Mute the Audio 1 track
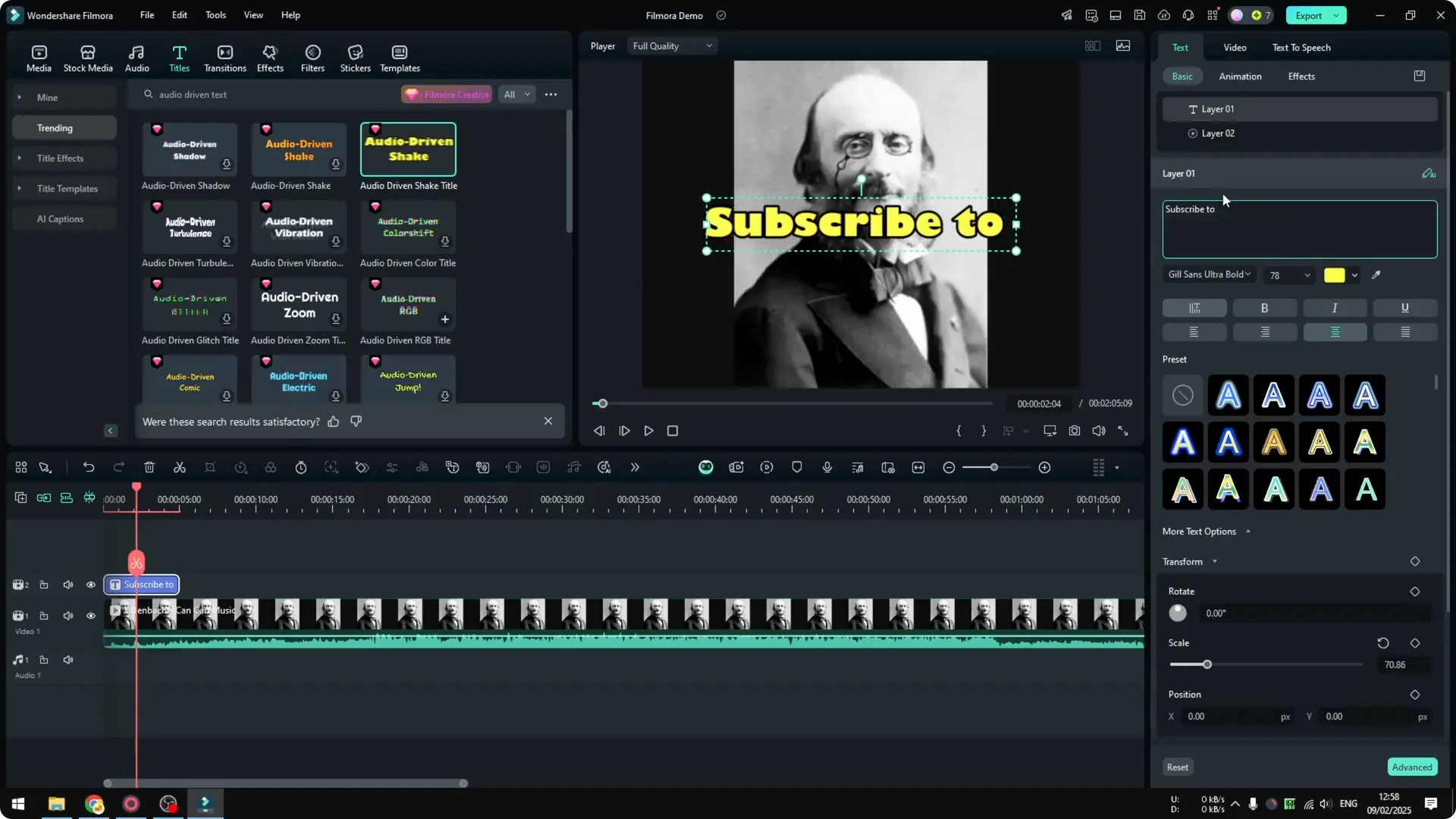 click(x=68, y=660)
